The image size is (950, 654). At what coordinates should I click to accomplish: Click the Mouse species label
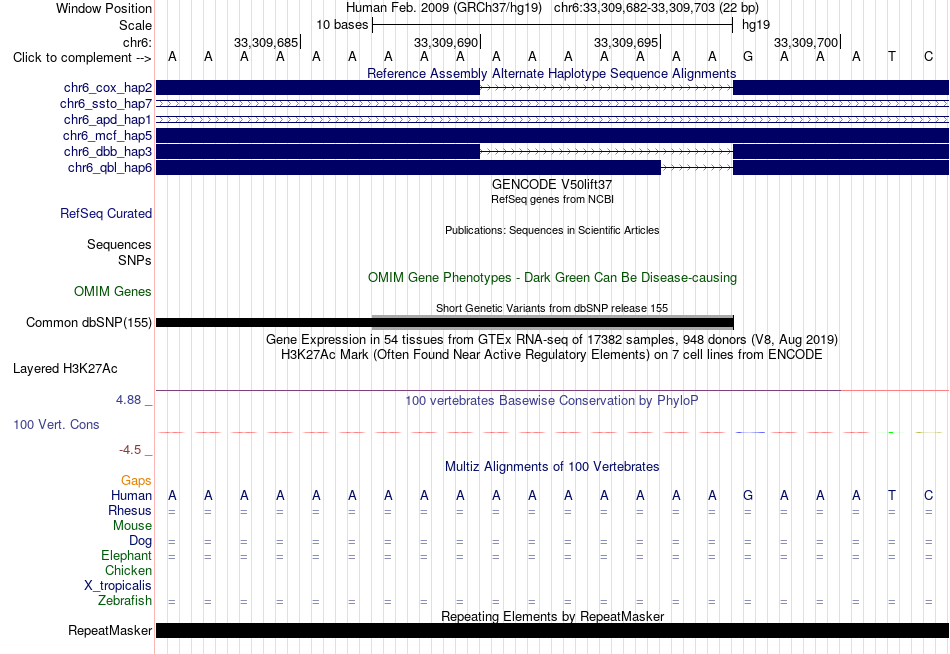click(132, 526)
